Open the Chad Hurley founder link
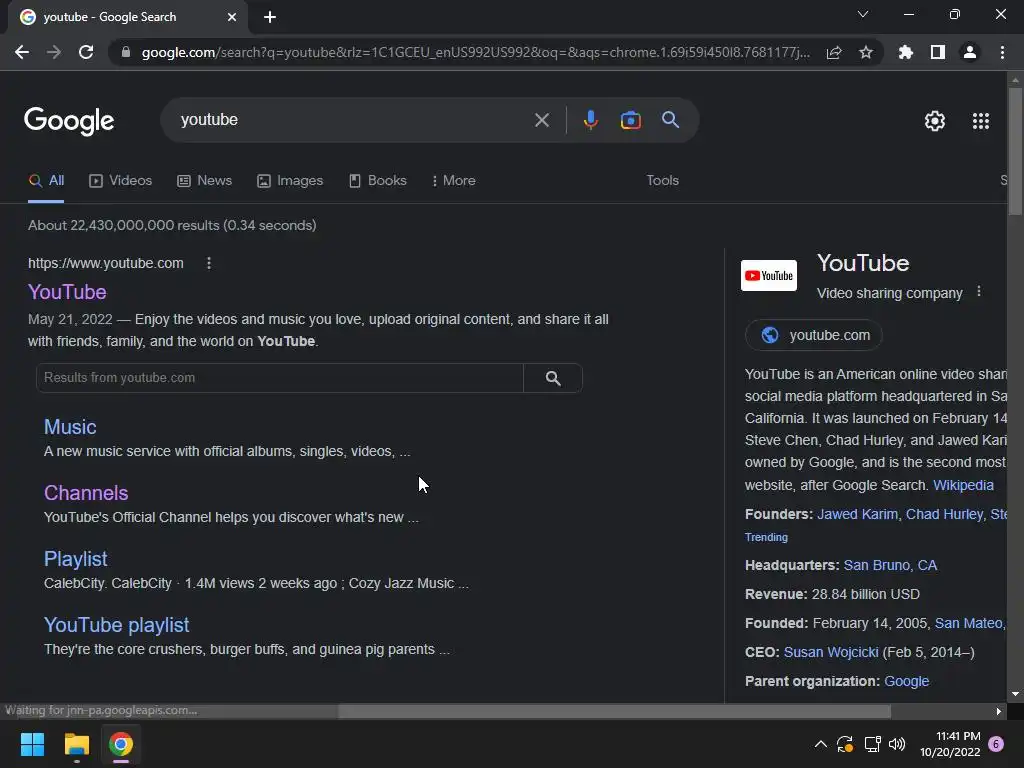Image resolution: width=1024 pixels, height=768 pixels. click(x=944, y=515)
